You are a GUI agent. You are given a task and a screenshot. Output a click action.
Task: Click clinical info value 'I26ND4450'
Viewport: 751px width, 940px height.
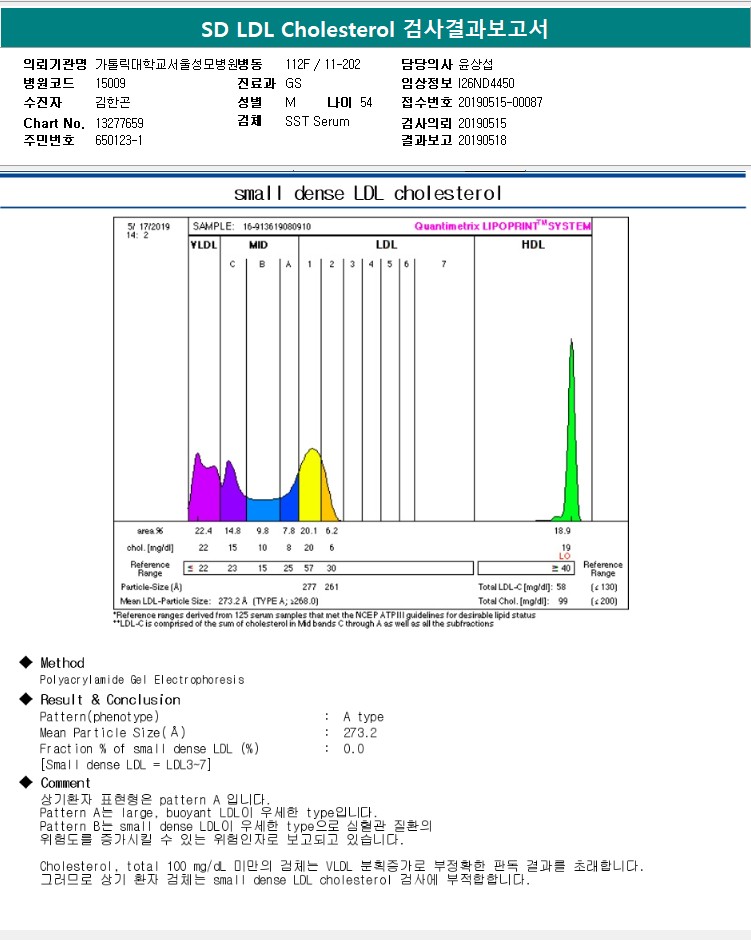pos(486,83)
